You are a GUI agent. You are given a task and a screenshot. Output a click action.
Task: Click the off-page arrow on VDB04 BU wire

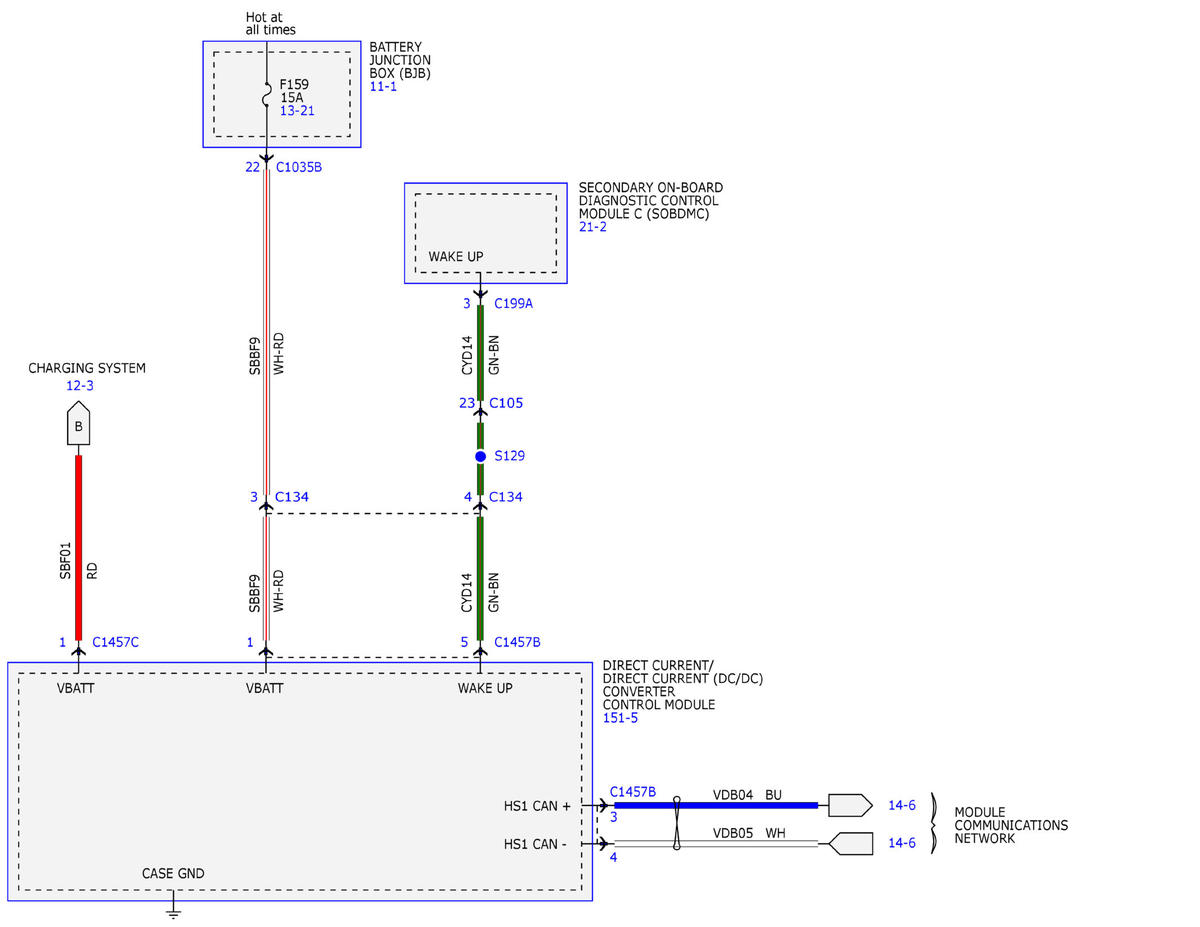coord(850,805)
